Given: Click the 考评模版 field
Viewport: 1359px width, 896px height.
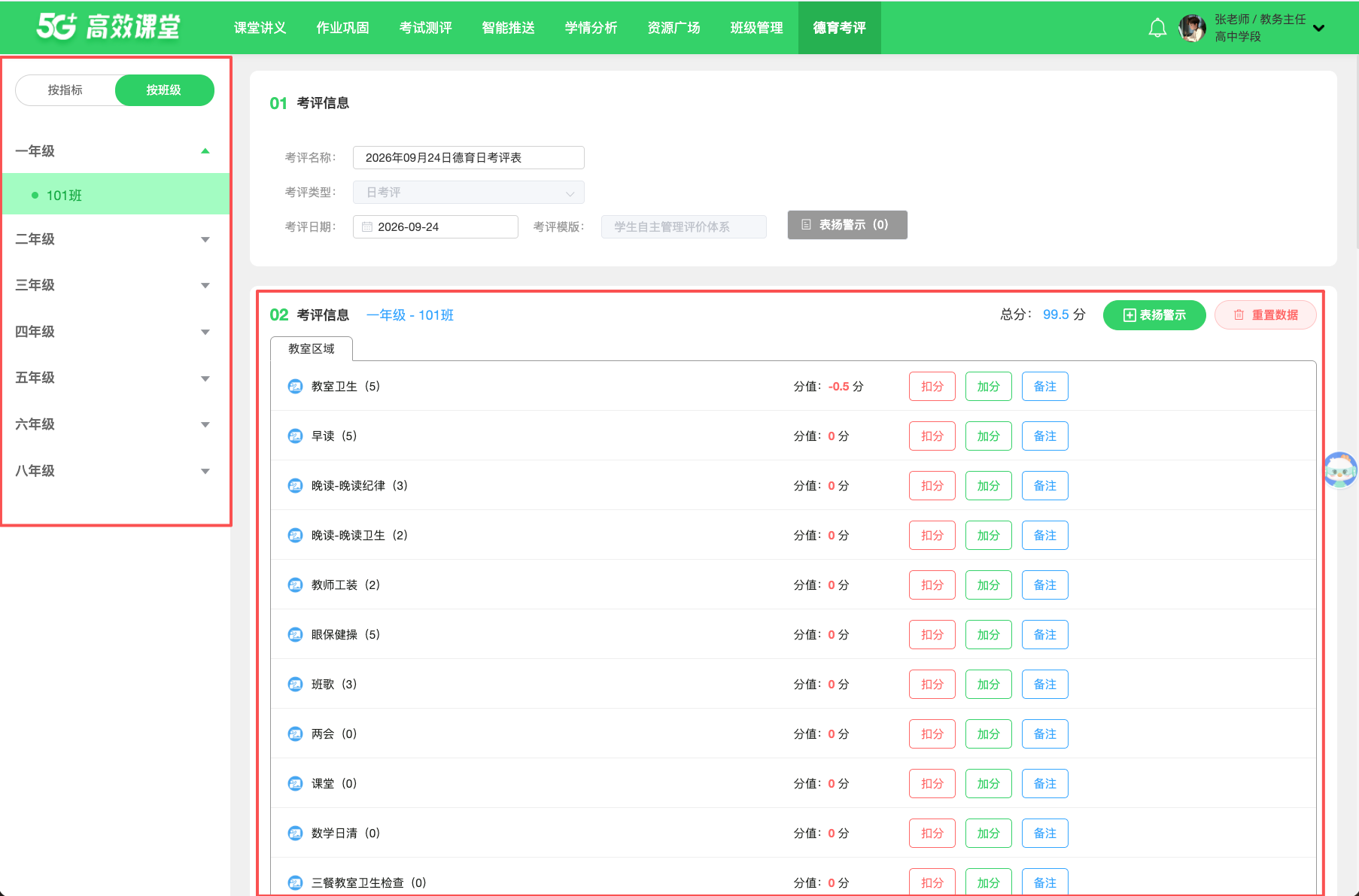Looking at the screenshot, I should click(684, 227).
